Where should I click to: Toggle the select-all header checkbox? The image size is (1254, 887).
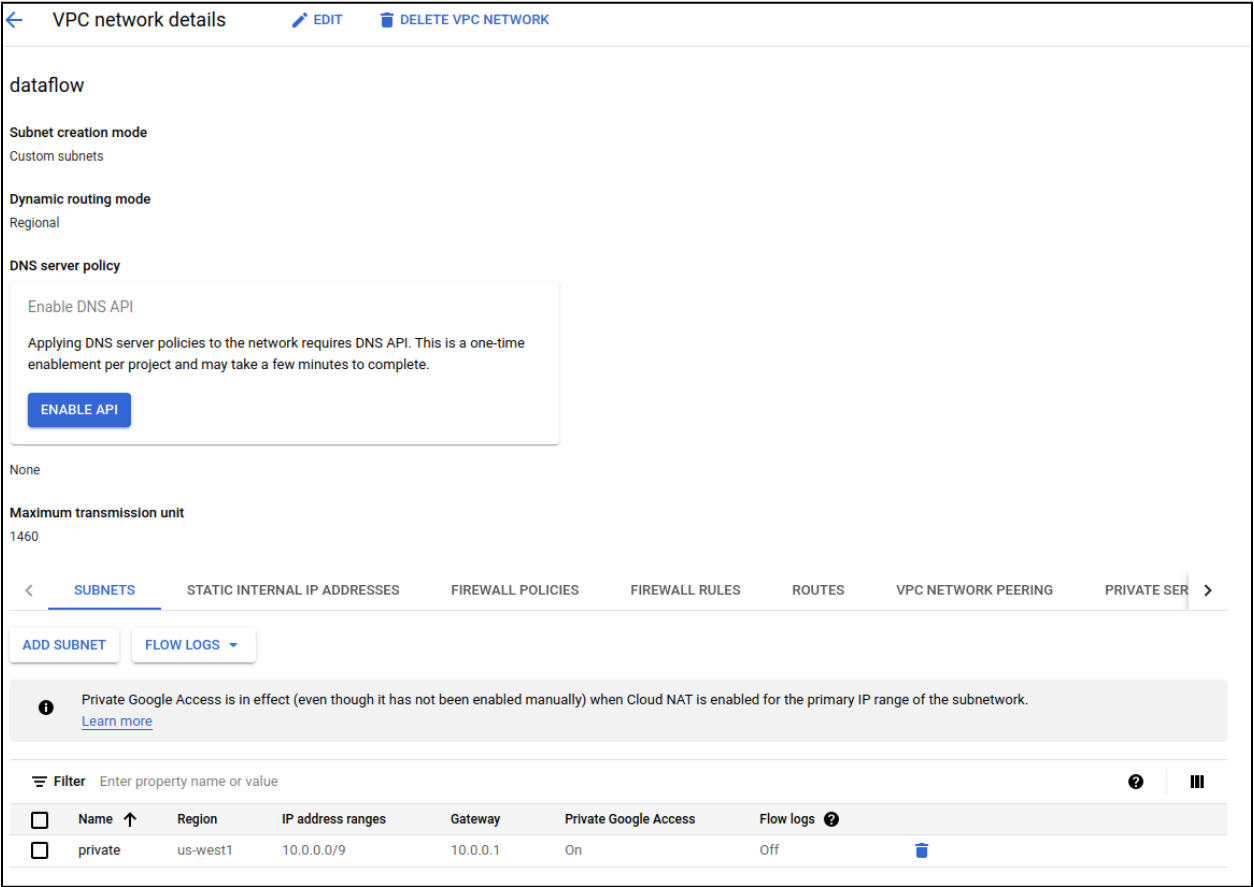pos(40,820)
